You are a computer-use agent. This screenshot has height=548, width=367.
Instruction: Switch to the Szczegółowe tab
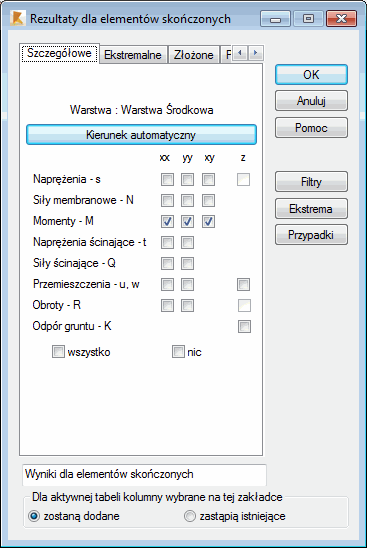[59, 53]
